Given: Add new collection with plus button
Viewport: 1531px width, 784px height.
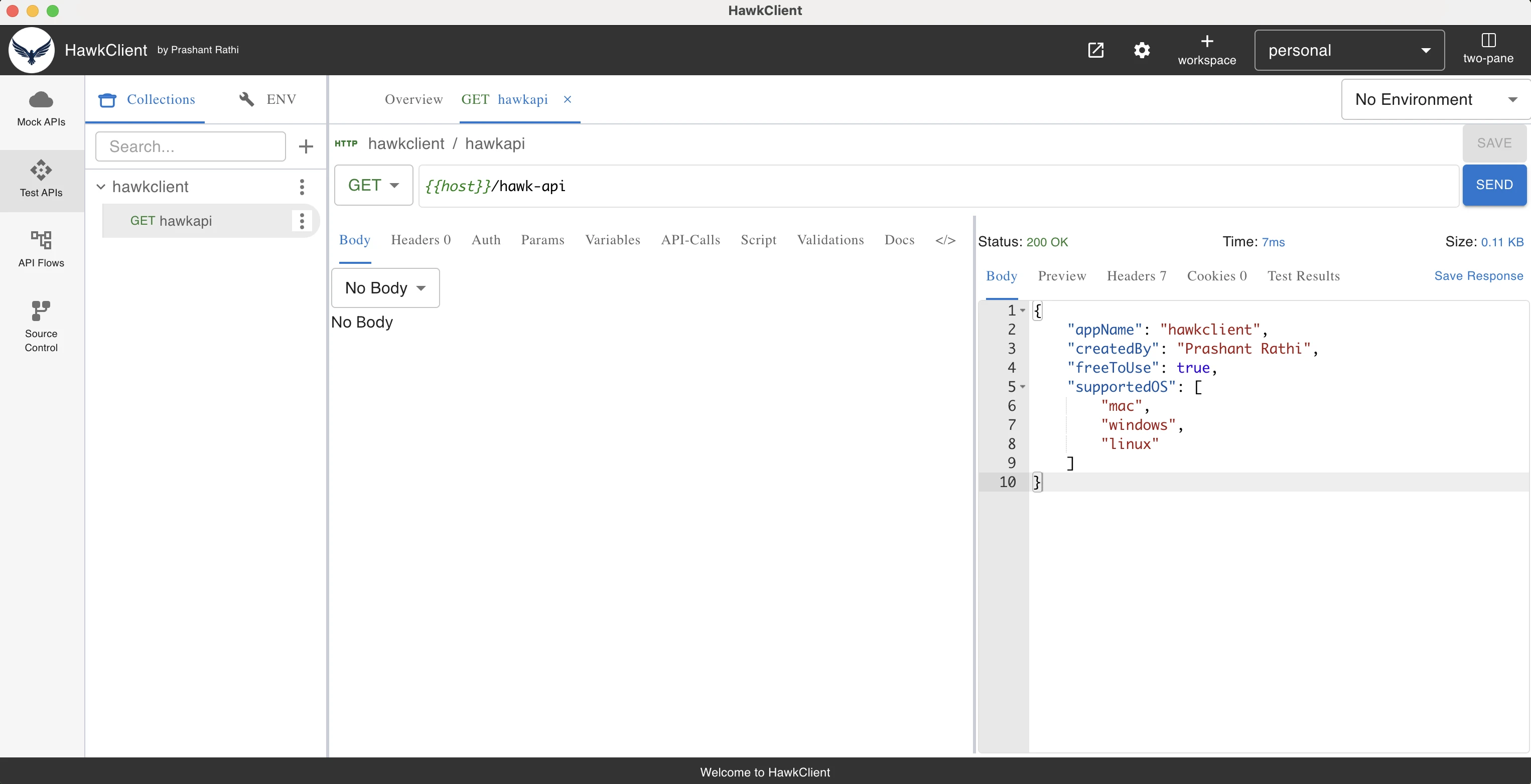Looking at the screenshot, I should (x=306, y=146).
